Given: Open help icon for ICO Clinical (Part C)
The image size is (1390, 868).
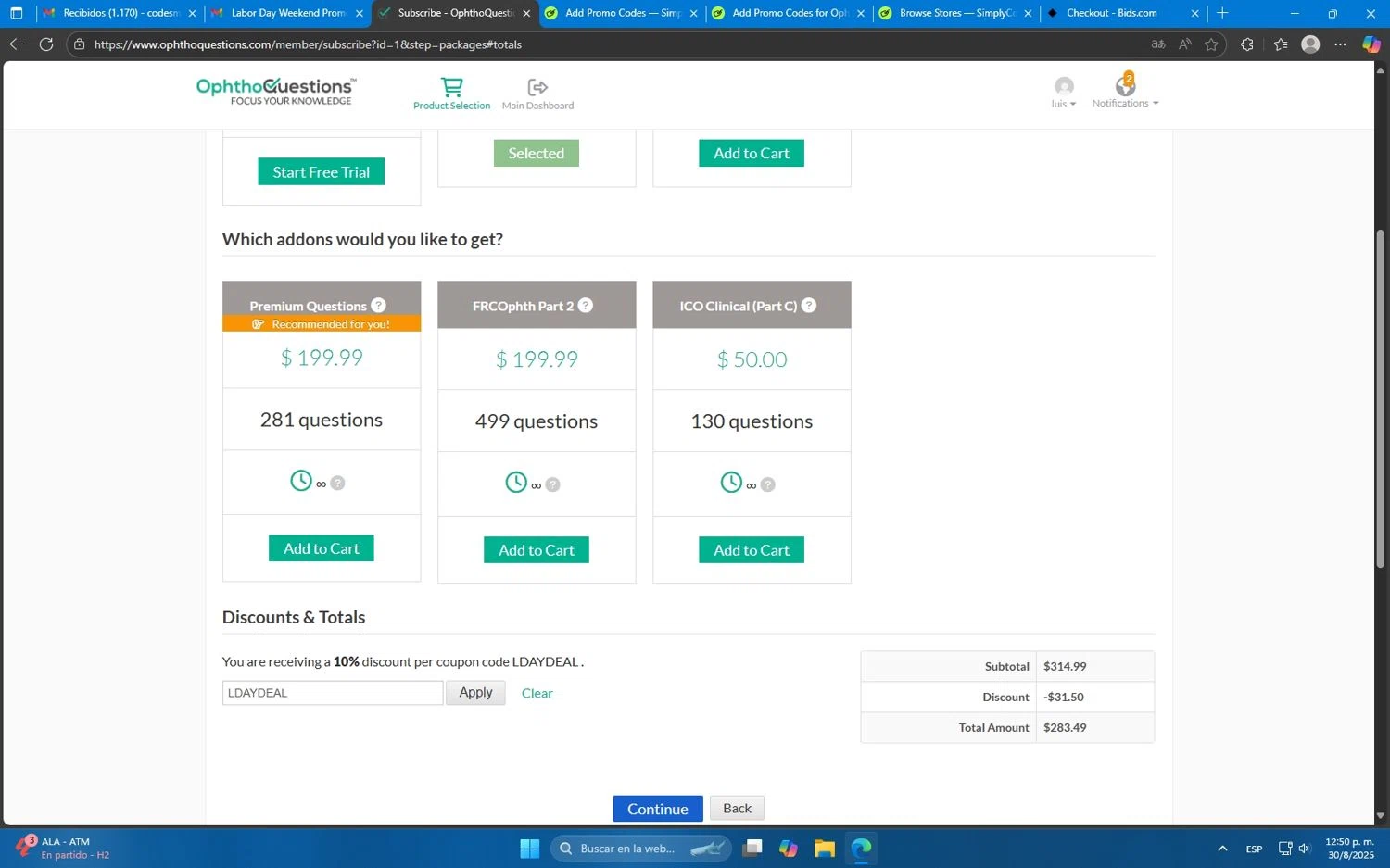Looking at the screenshot, I should pos(809,306).
